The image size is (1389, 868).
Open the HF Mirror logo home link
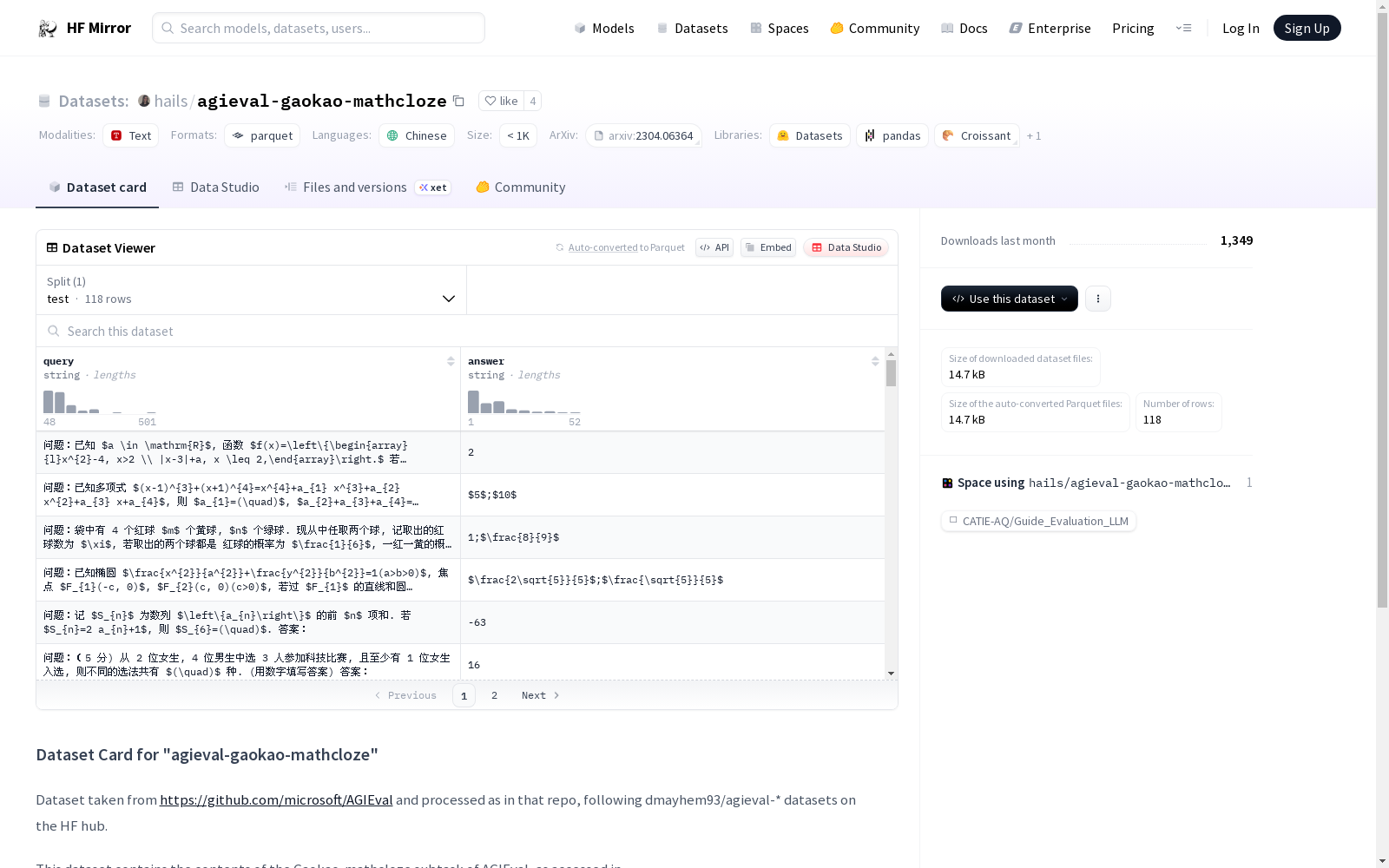(x=84, y=28)
